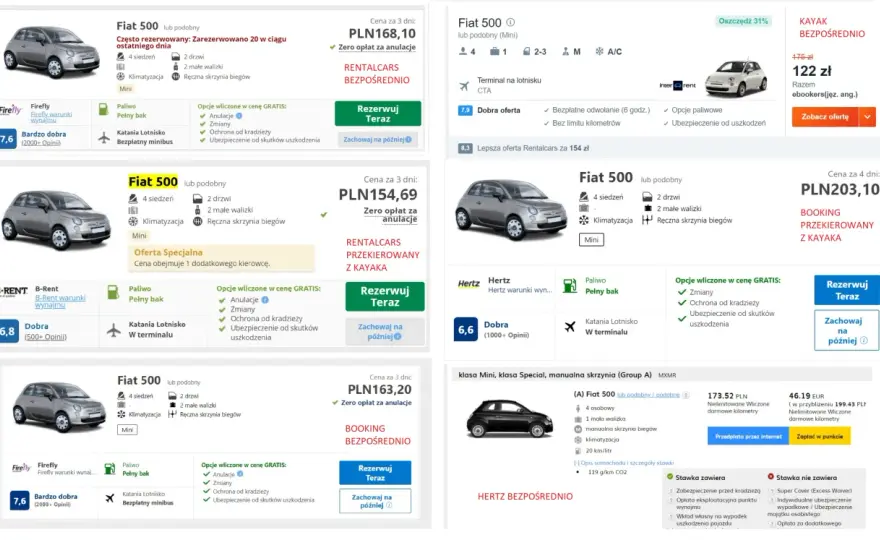Click passengers icon showing 4 in Kayak offer

pos(463,51)
